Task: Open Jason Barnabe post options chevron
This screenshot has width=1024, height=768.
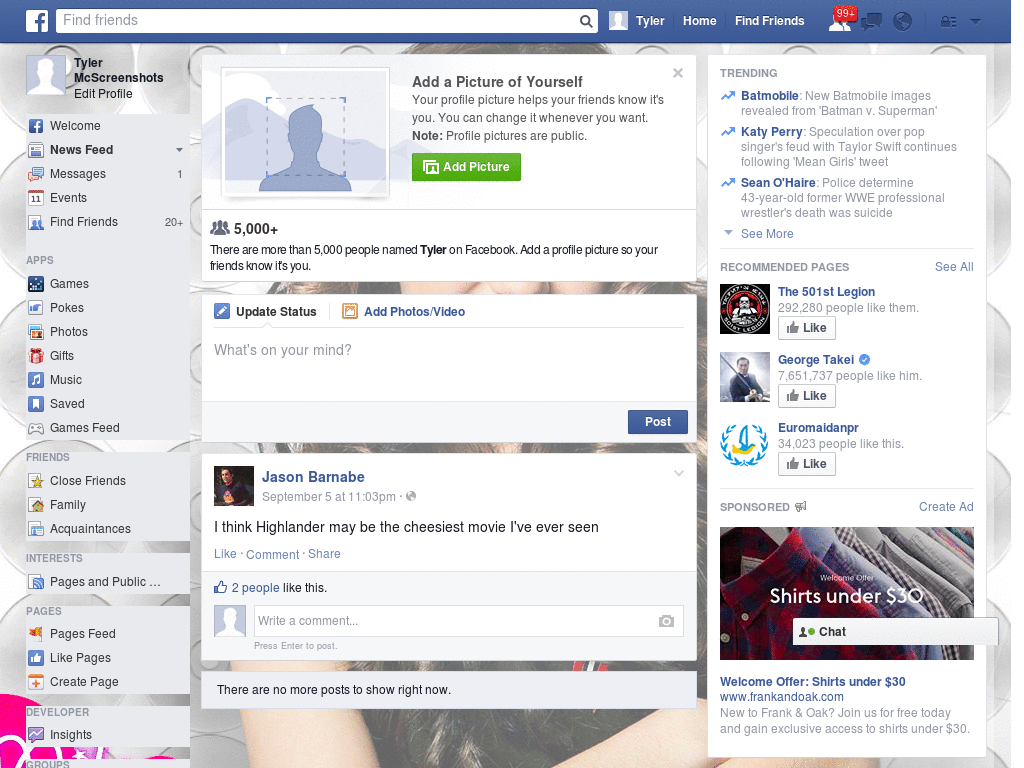Action: (x=679, y=473)
